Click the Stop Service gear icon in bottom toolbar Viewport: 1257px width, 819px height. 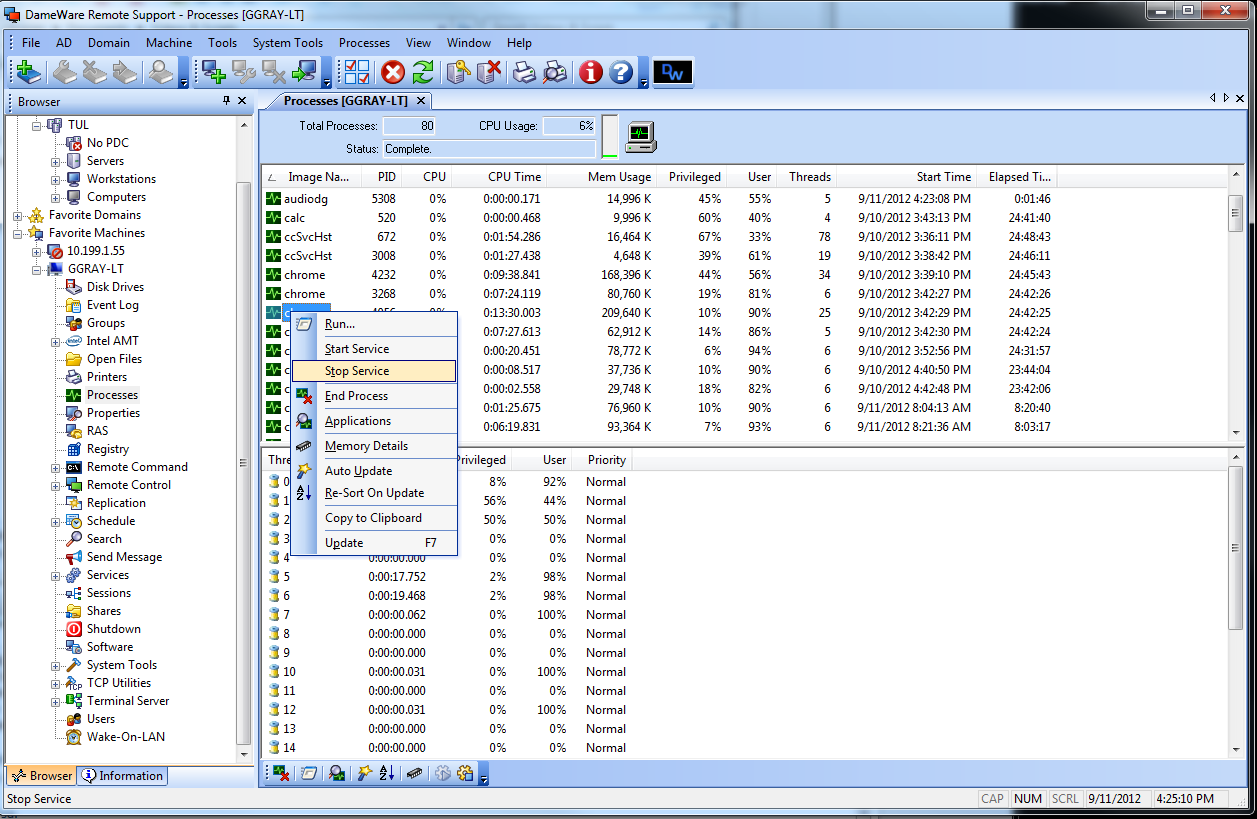[x=465, y=773]
